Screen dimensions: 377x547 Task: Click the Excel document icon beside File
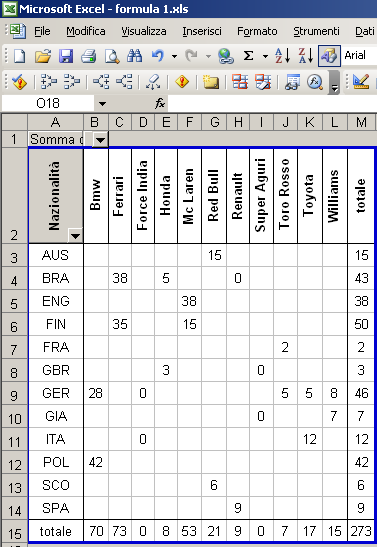(x=17, y=31)
